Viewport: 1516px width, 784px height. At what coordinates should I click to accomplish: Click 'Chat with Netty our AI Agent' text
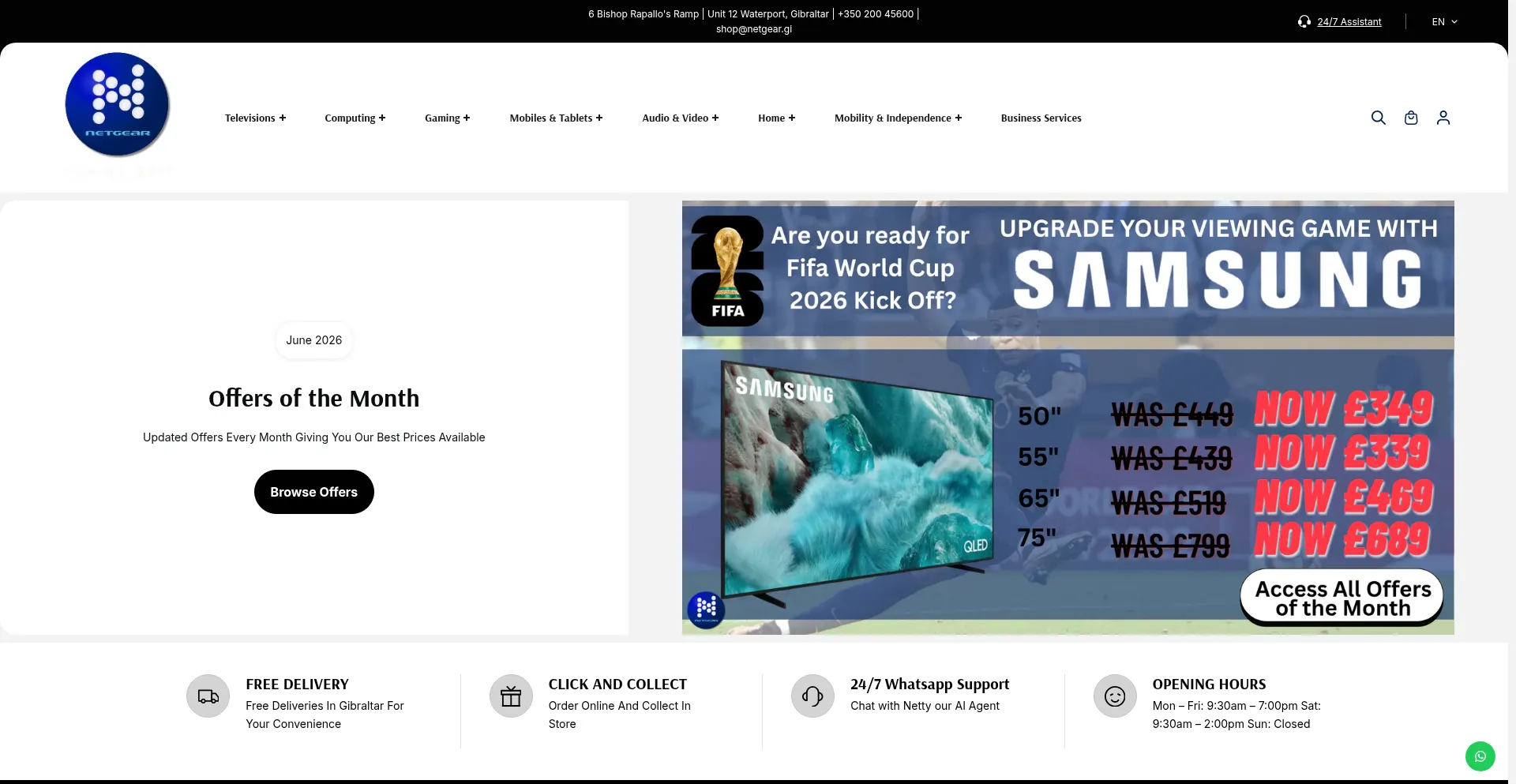point(925,706)
